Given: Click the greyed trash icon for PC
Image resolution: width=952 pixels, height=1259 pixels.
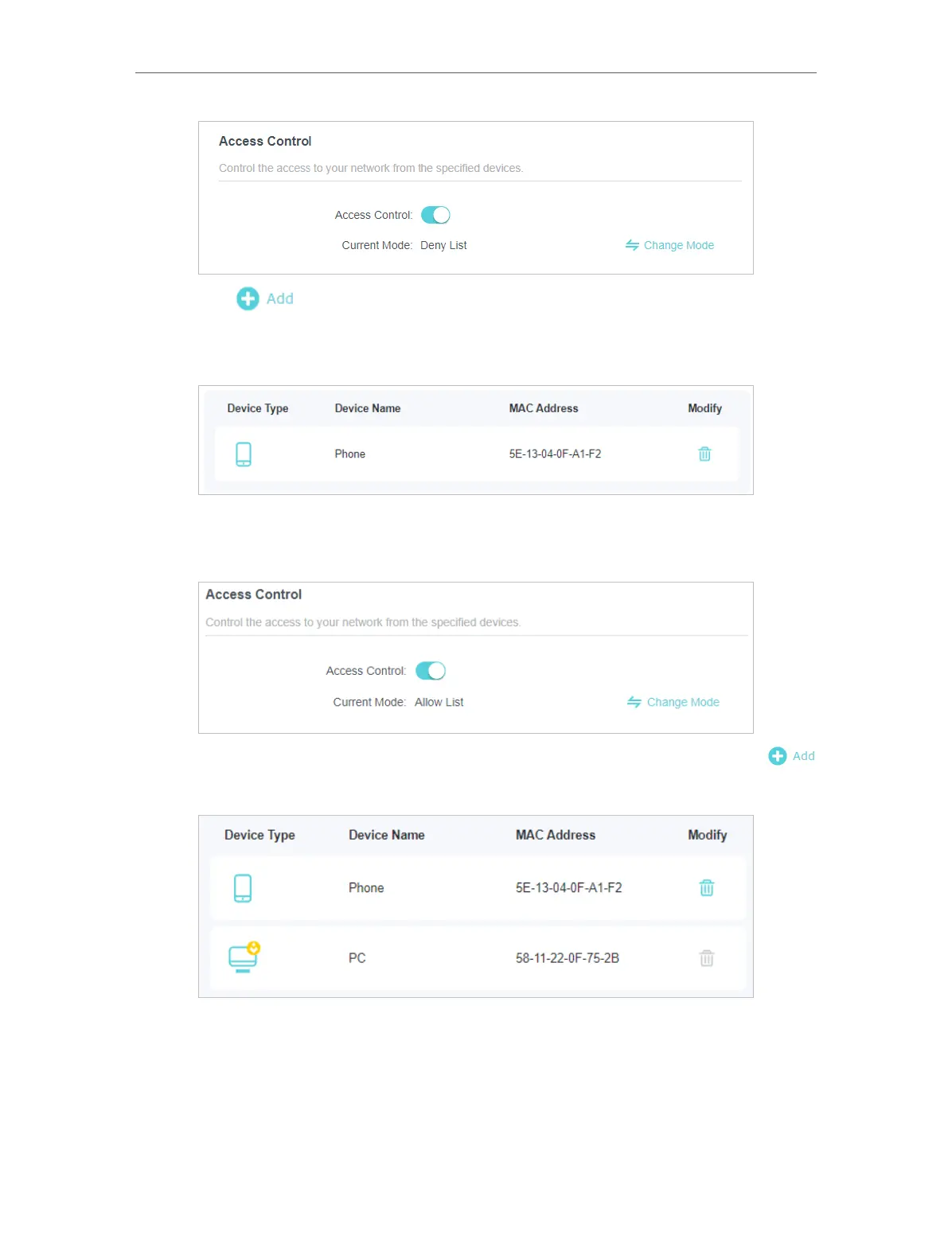Looking at the screenshot, I should click(x=706, y=957).
